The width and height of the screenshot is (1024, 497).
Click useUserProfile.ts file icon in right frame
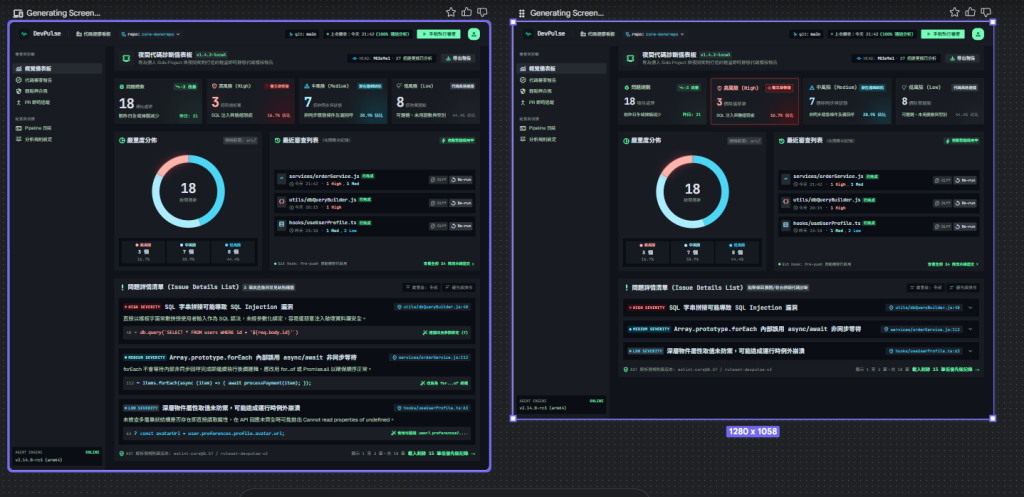(786, 225)
